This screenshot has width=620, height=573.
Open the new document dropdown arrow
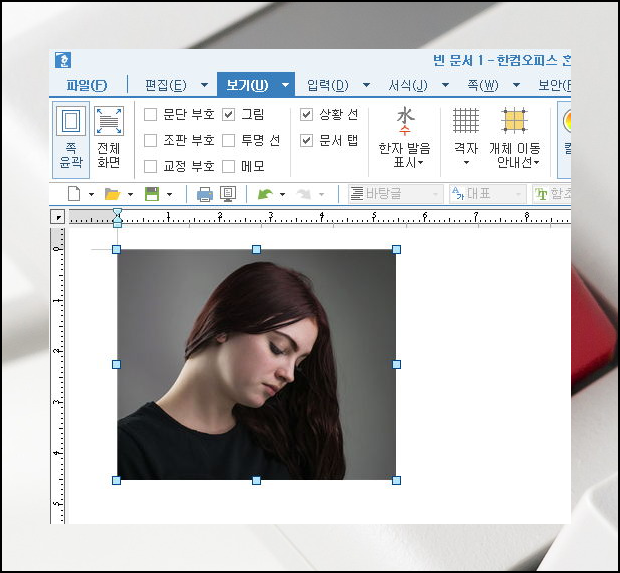pos(91,195)
